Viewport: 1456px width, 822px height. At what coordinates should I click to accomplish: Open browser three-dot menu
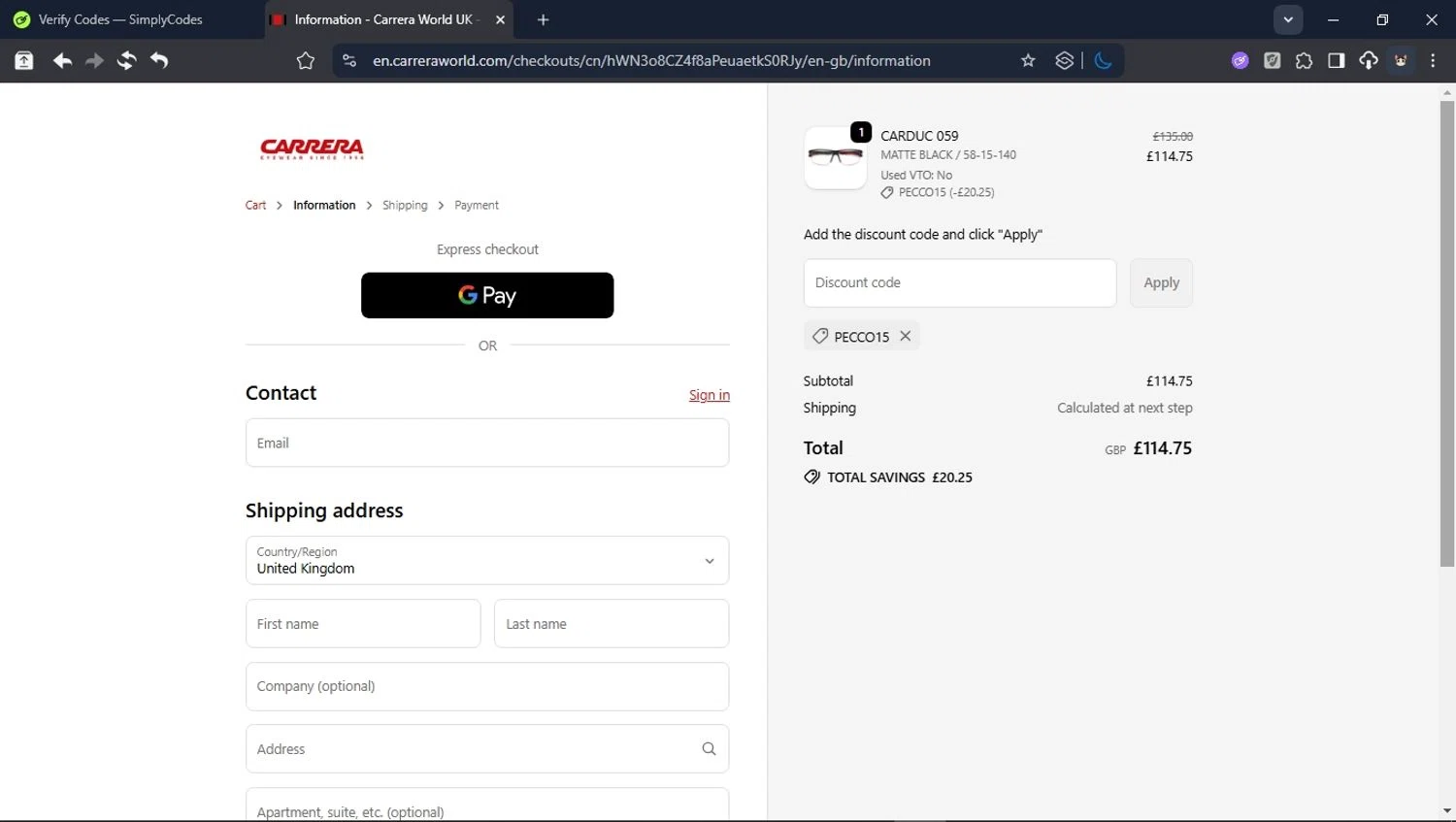click(x=1433, y=61)
